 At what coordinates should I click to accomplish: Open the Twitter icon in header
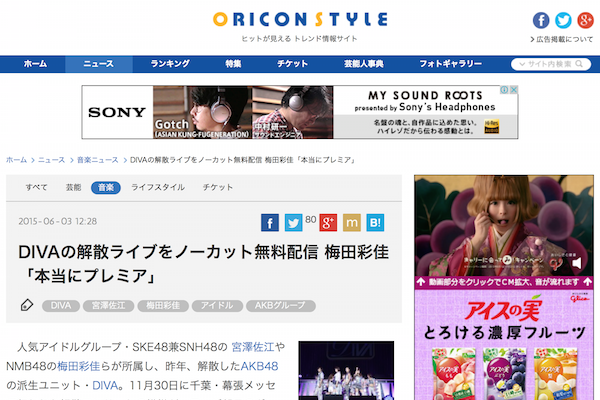pos(563,20)
